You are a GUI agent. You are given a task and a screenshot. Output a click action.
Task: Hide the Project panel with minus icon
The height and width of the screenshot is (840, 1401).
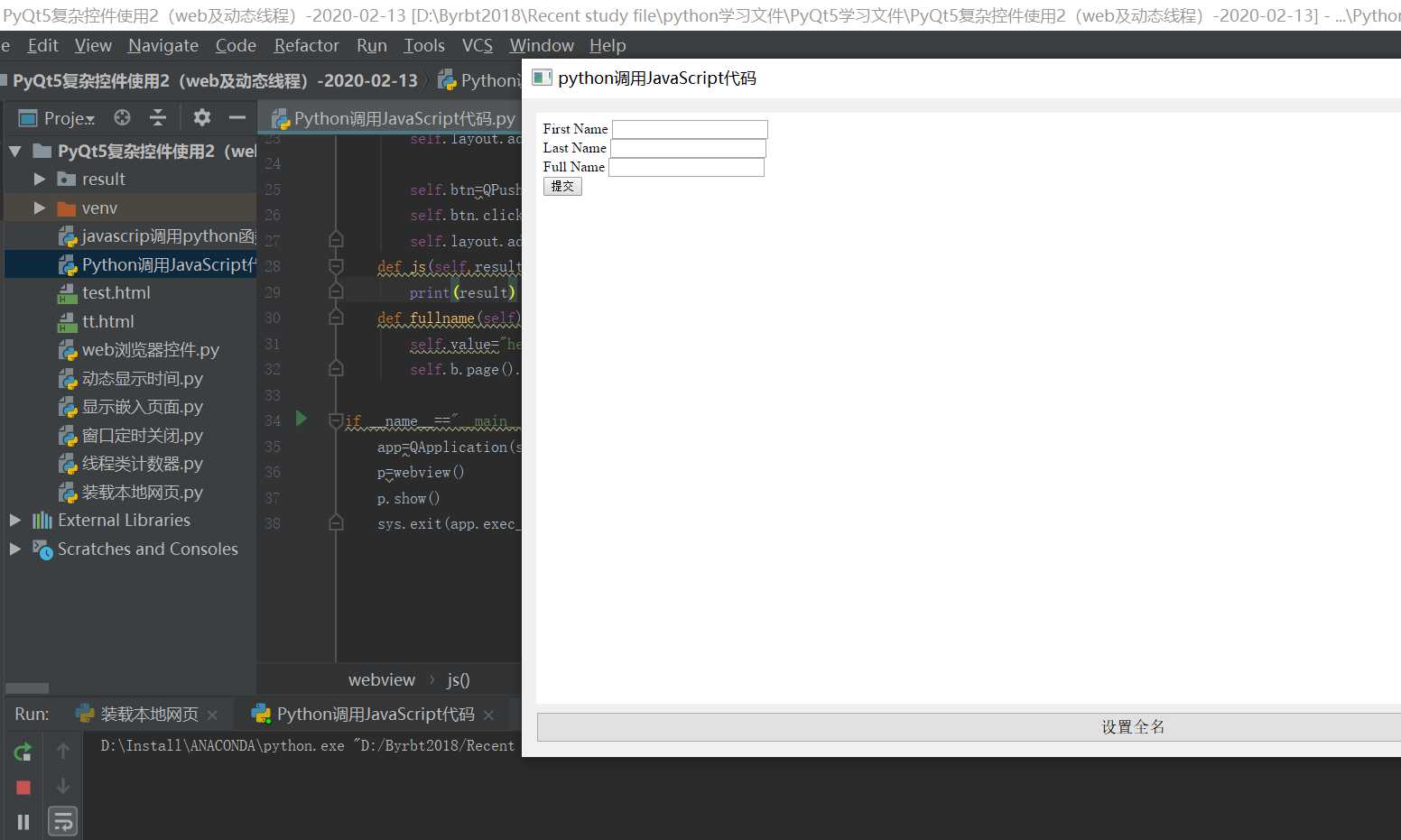point(237,117)
